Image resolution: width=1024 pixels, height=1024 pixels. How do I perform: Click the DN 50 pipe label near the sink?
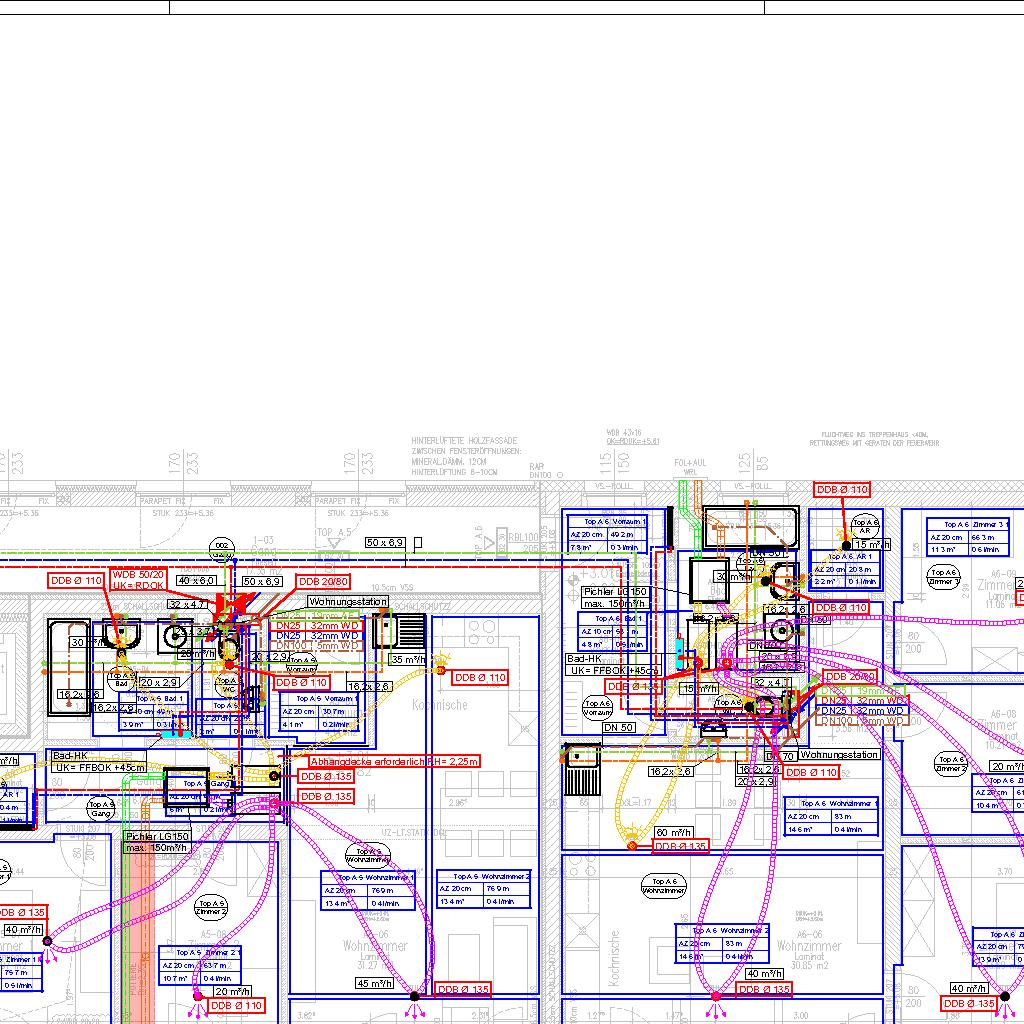coord(619,727)
